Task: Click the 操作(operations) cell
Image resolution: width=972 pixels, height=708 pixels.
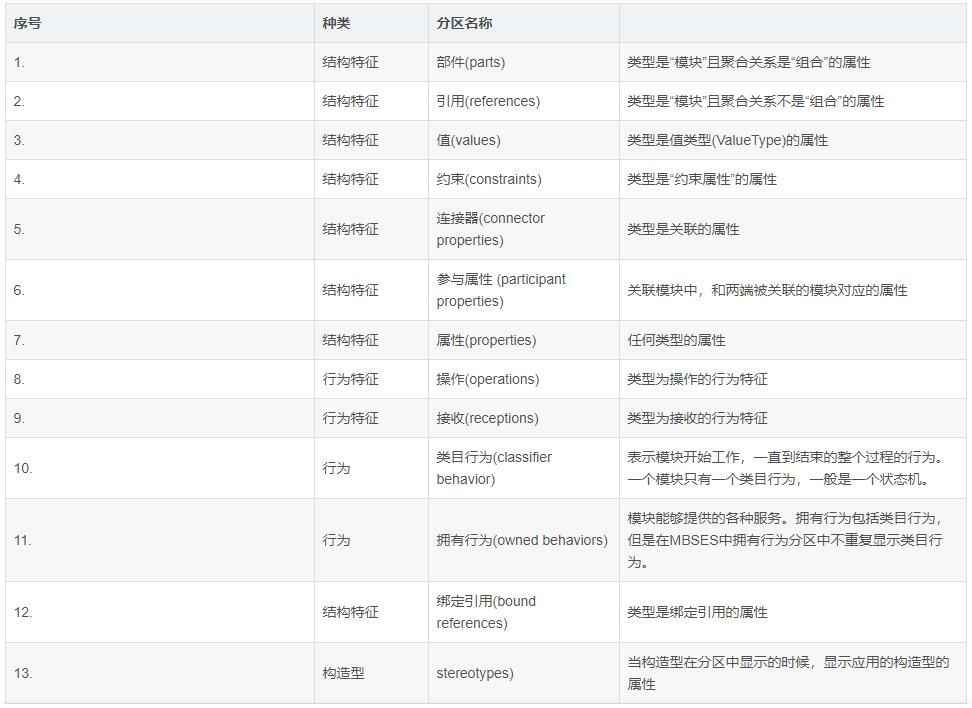Action: coord(524,379)
